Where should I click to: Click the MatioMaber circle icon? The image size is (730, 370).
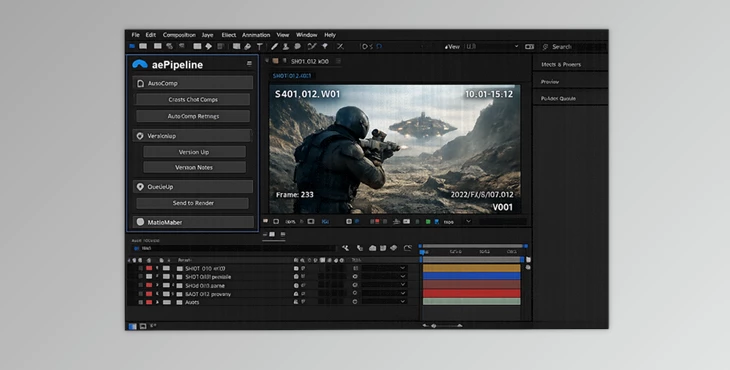point(140,222)
